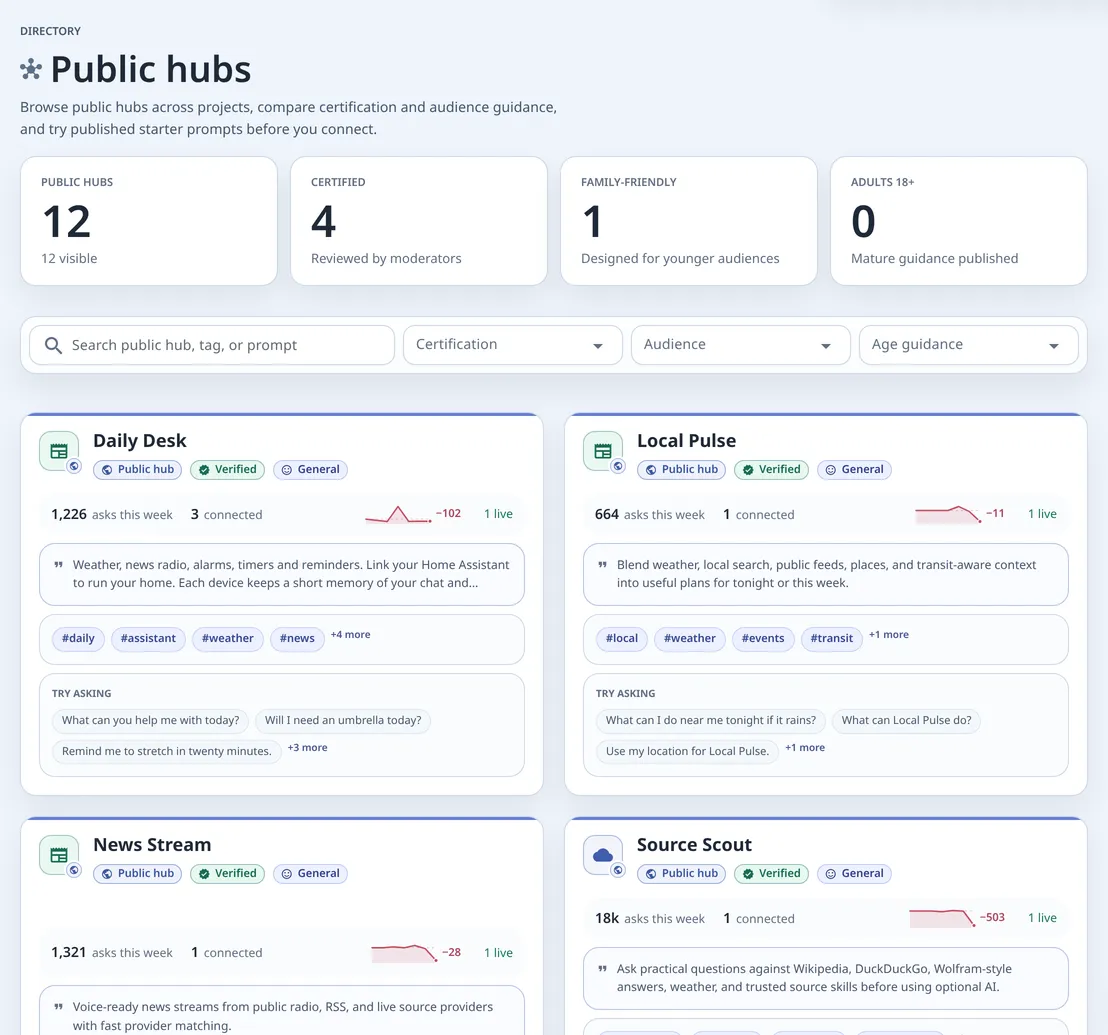Click '1,226 asks this week' text

112,515
